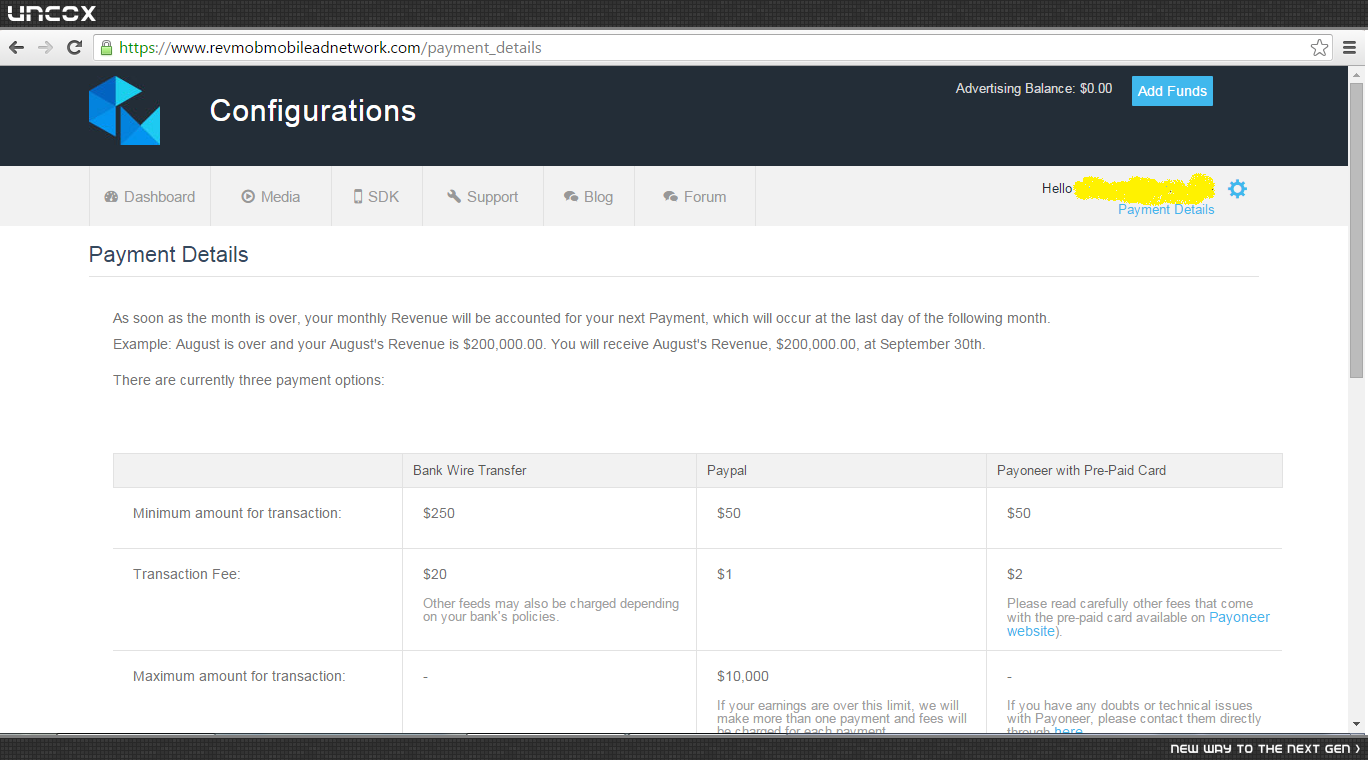Open the Forum

(x=695, y=197)
